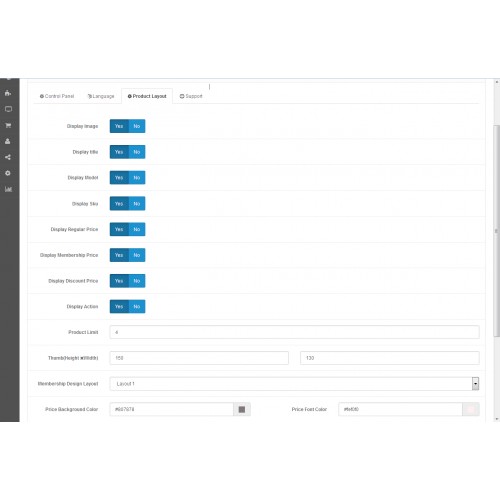Click the page's vertical scrollbar down arrow
This screenshot has height=500, width=500.
pos(497,419)
